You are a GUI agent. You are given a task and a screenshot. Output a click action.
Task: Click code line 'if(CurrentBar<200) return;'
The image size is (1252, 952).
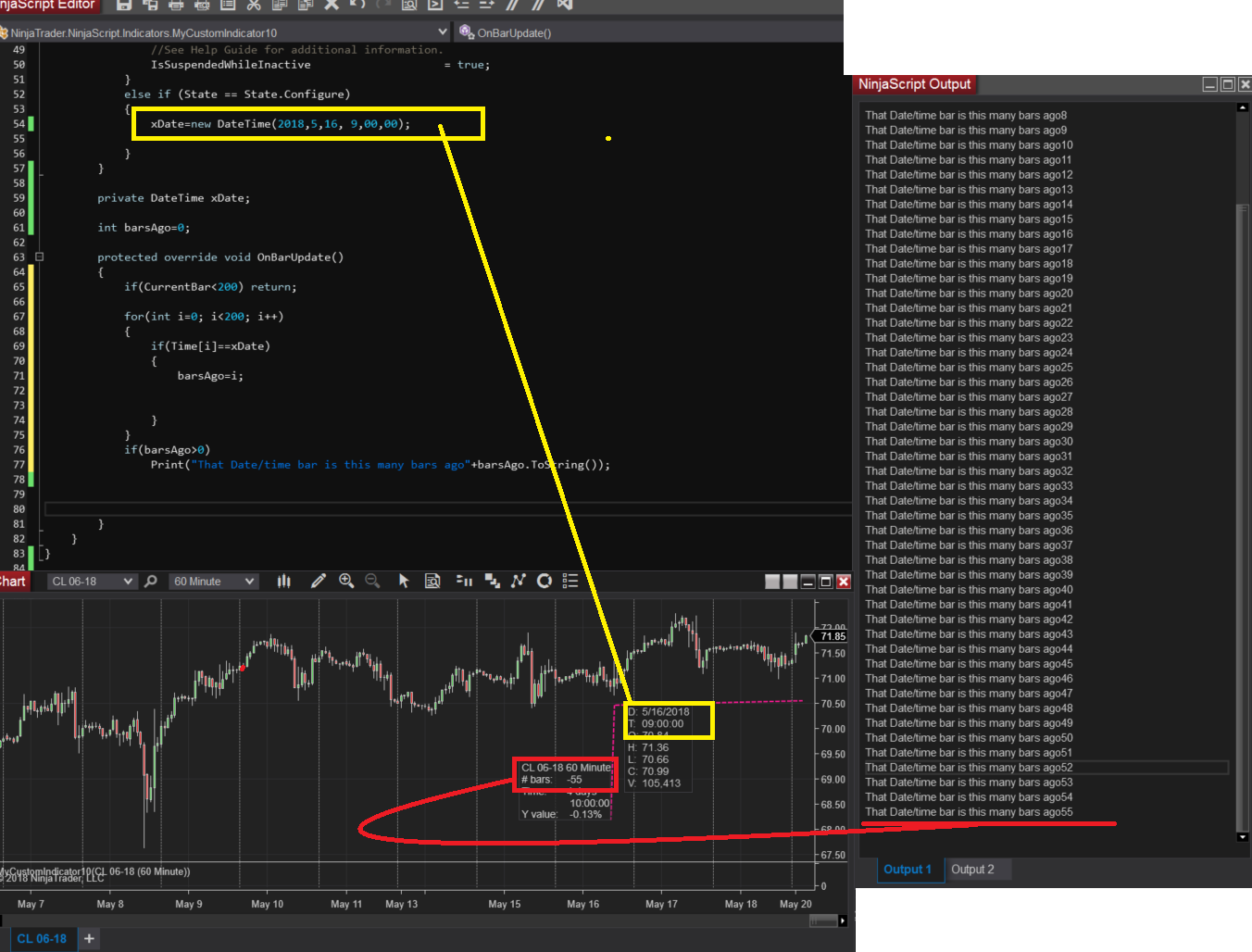click(x=210, y=287)
